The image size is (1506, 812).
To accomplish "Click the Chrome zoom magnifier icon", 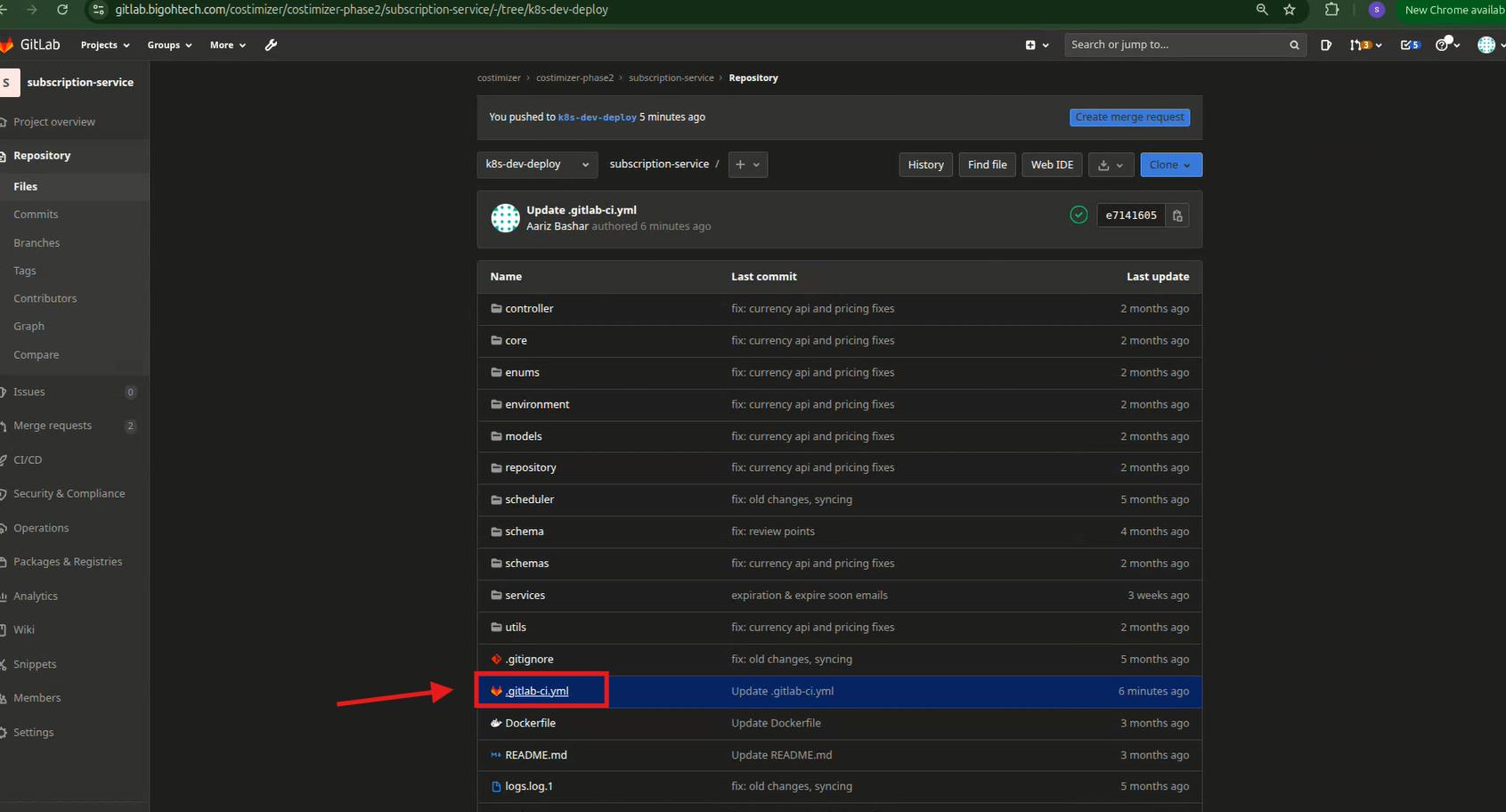I will 1262,10.
